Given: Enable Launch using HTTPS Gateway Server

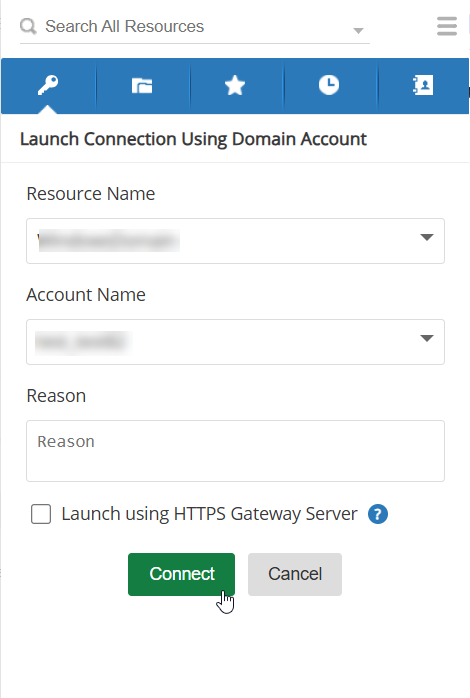Looking at the screenshot, I should pyautogui.click(x=41, y=514).
